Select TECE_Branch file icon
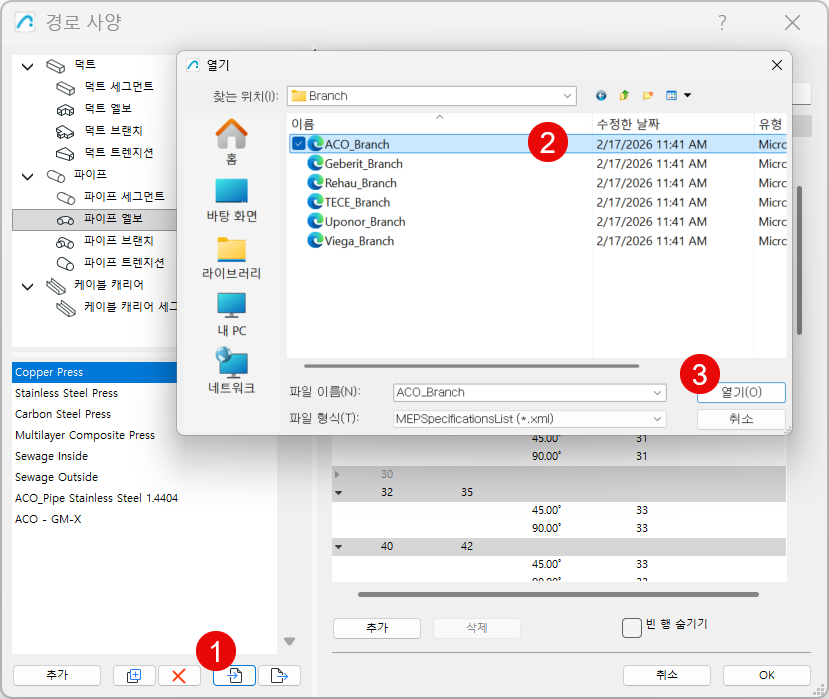The image size is (829, 699). coord(315,202)
